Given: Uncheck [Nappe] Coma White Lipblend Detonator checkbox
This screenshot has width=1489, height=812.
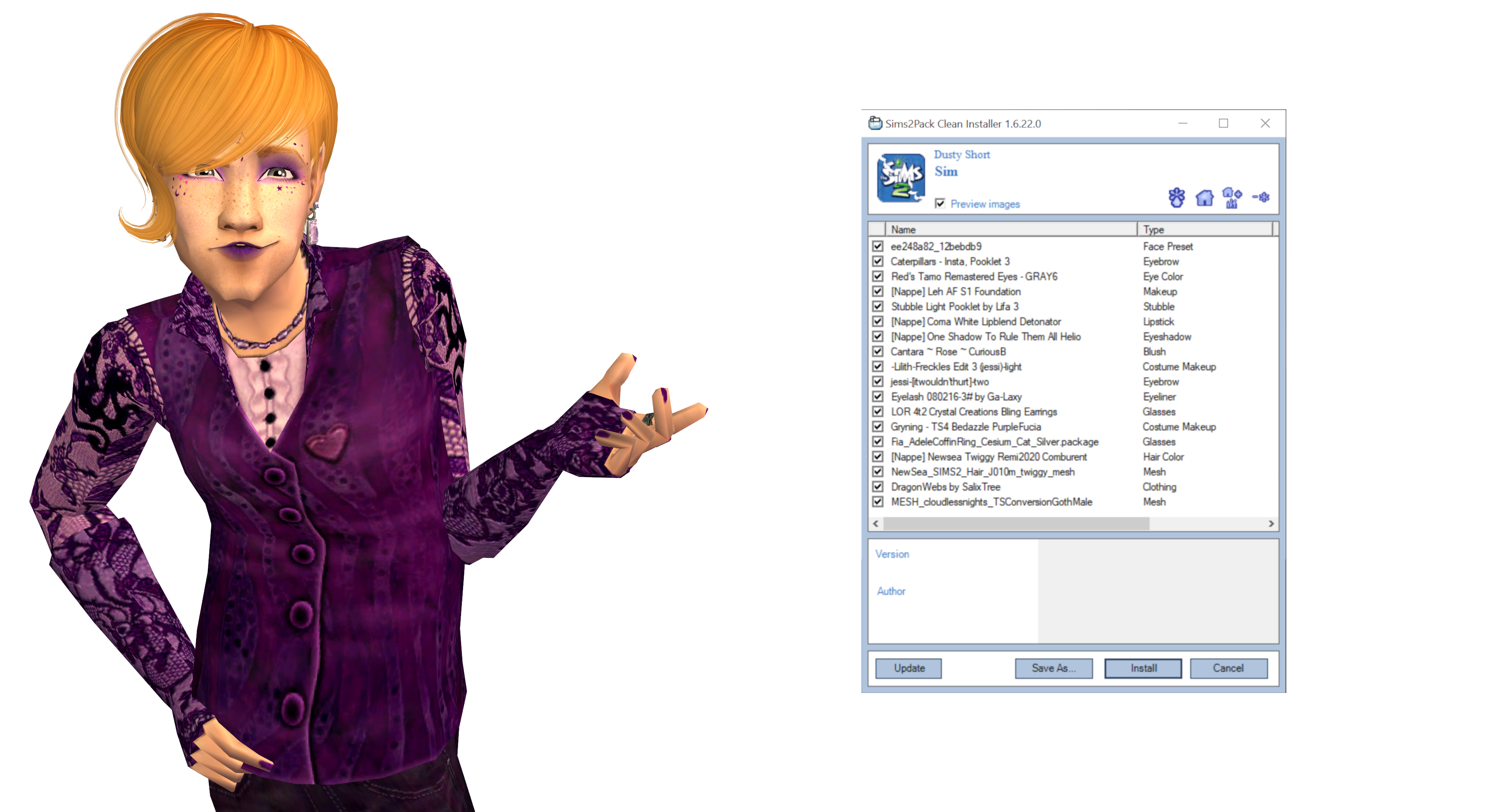Looking at the screenshot, I should tap(878, 321).
